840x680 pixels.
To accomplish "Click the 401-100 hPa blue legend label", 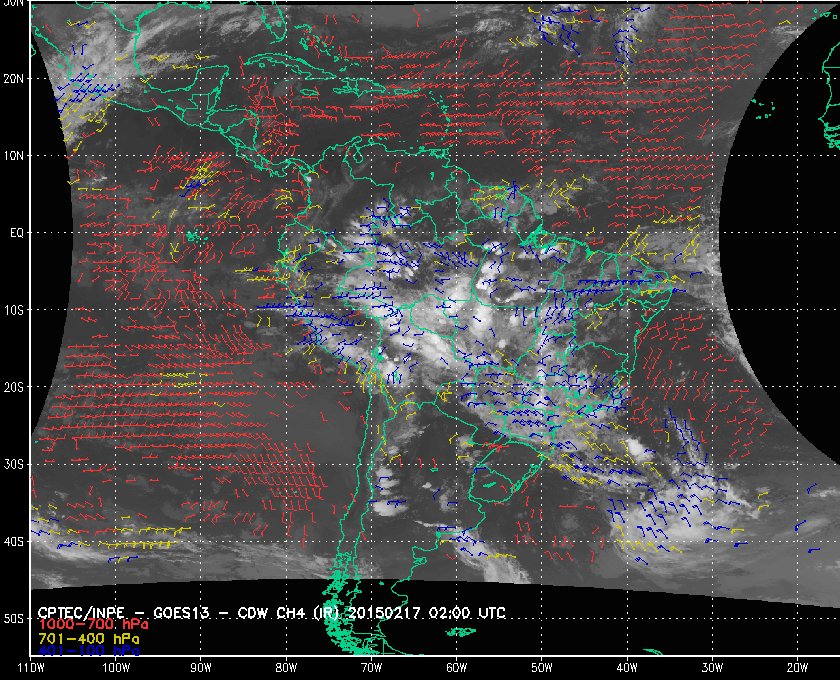I will [x=89, y=651].
